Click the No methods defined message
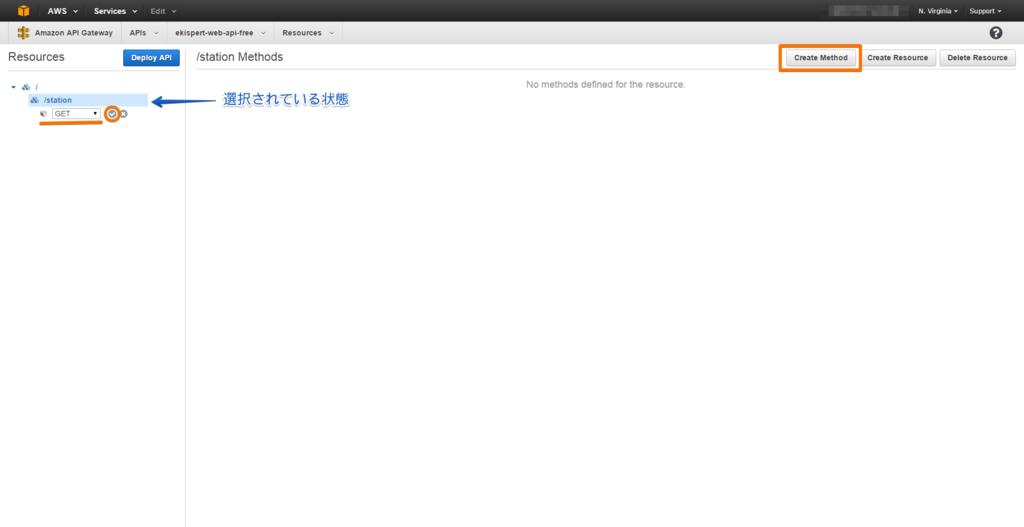 pyautogui.click(x=605, y=84)
